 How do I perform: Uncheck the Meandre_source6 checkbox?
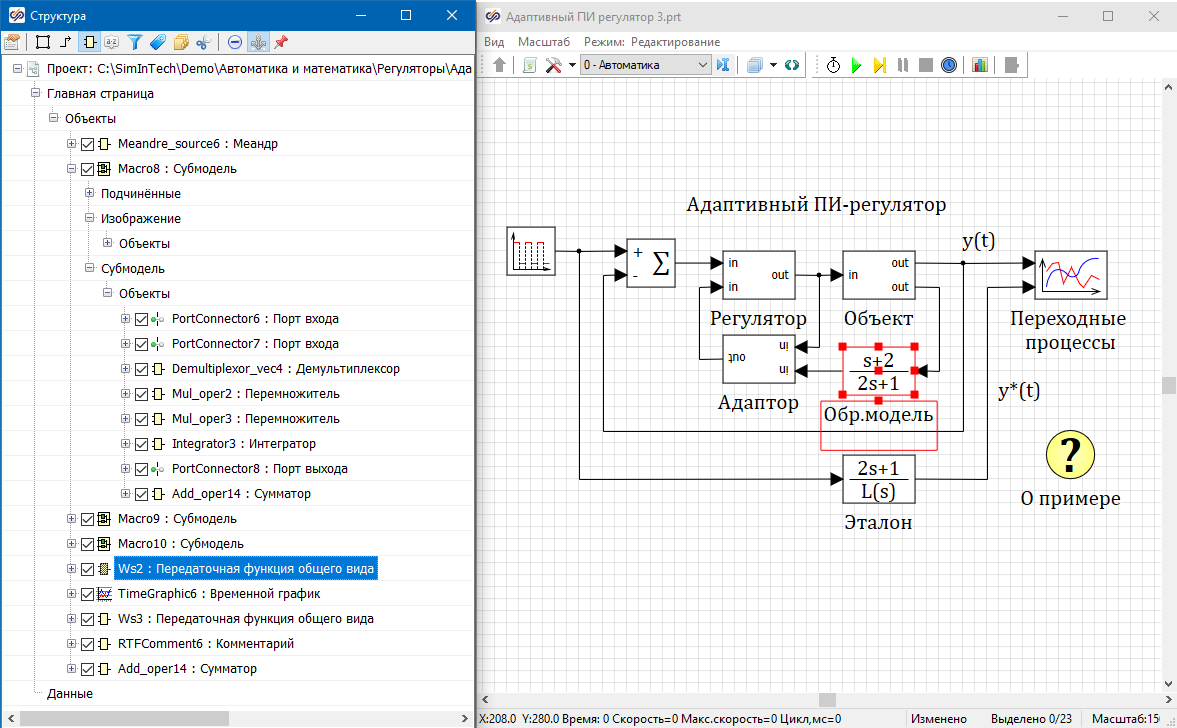pos(87,144)
